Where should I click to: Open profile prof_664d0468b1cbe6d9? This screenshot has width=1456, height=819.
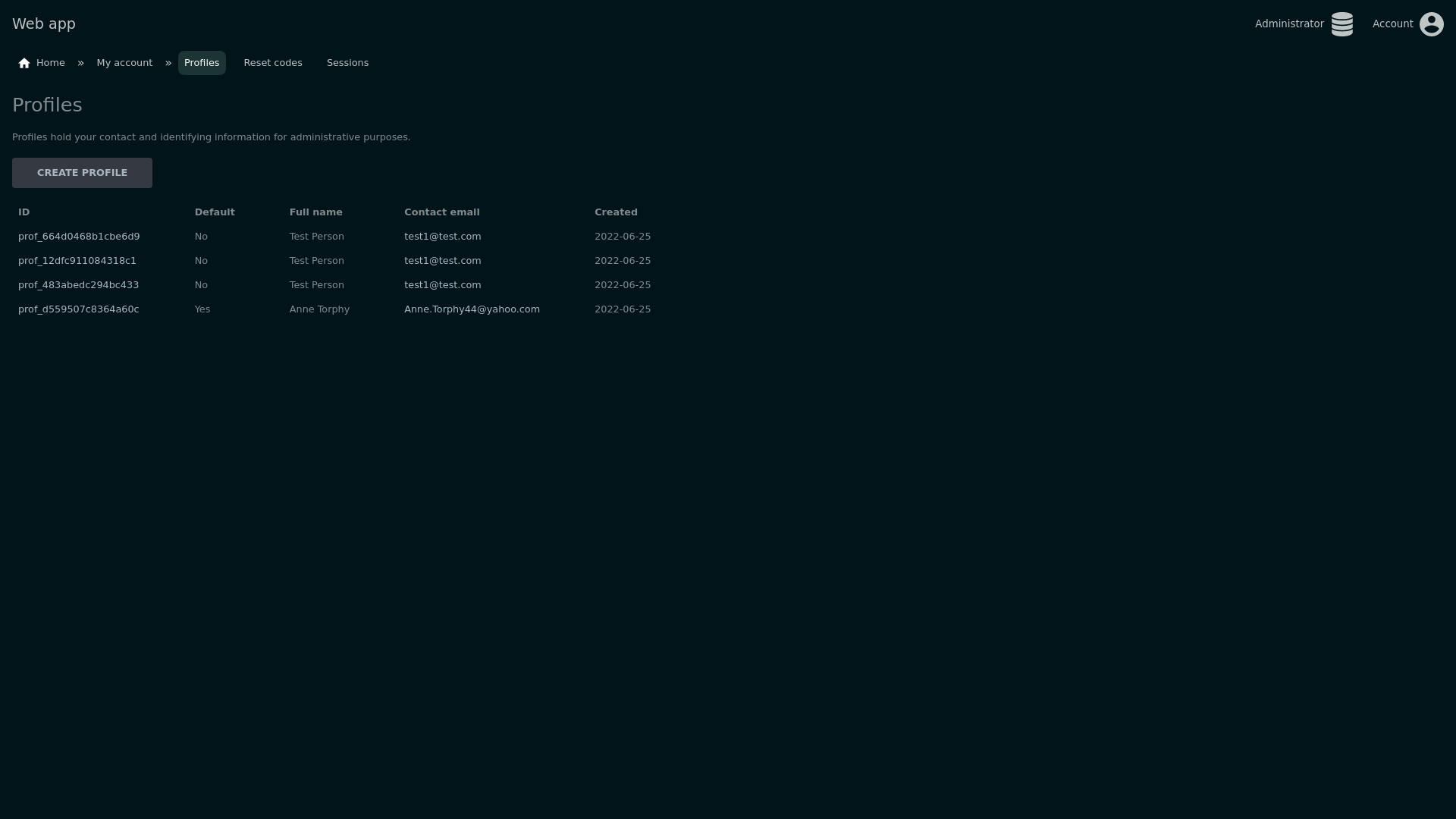coord(79,237)
